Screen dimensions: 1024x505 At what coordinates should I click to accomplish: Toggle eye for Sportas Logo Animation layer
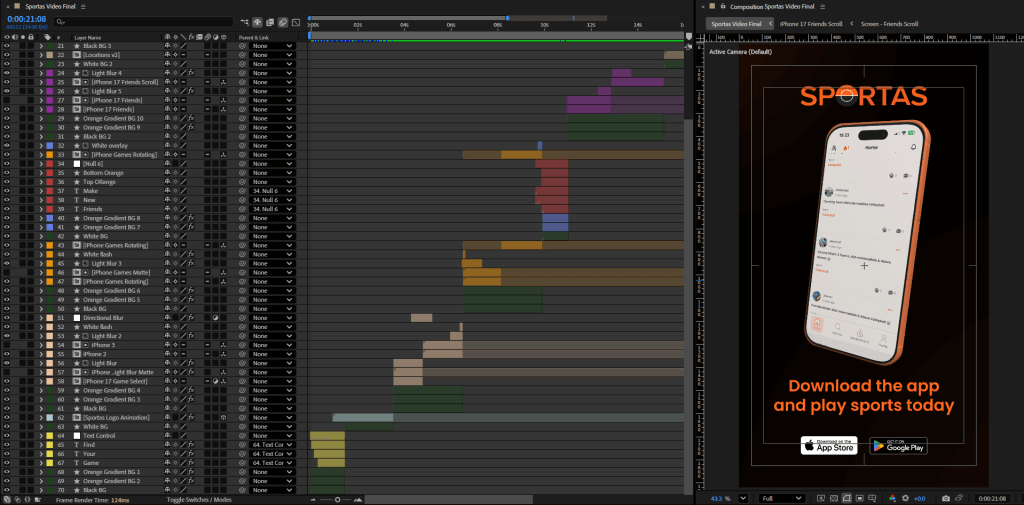(7, 417)
